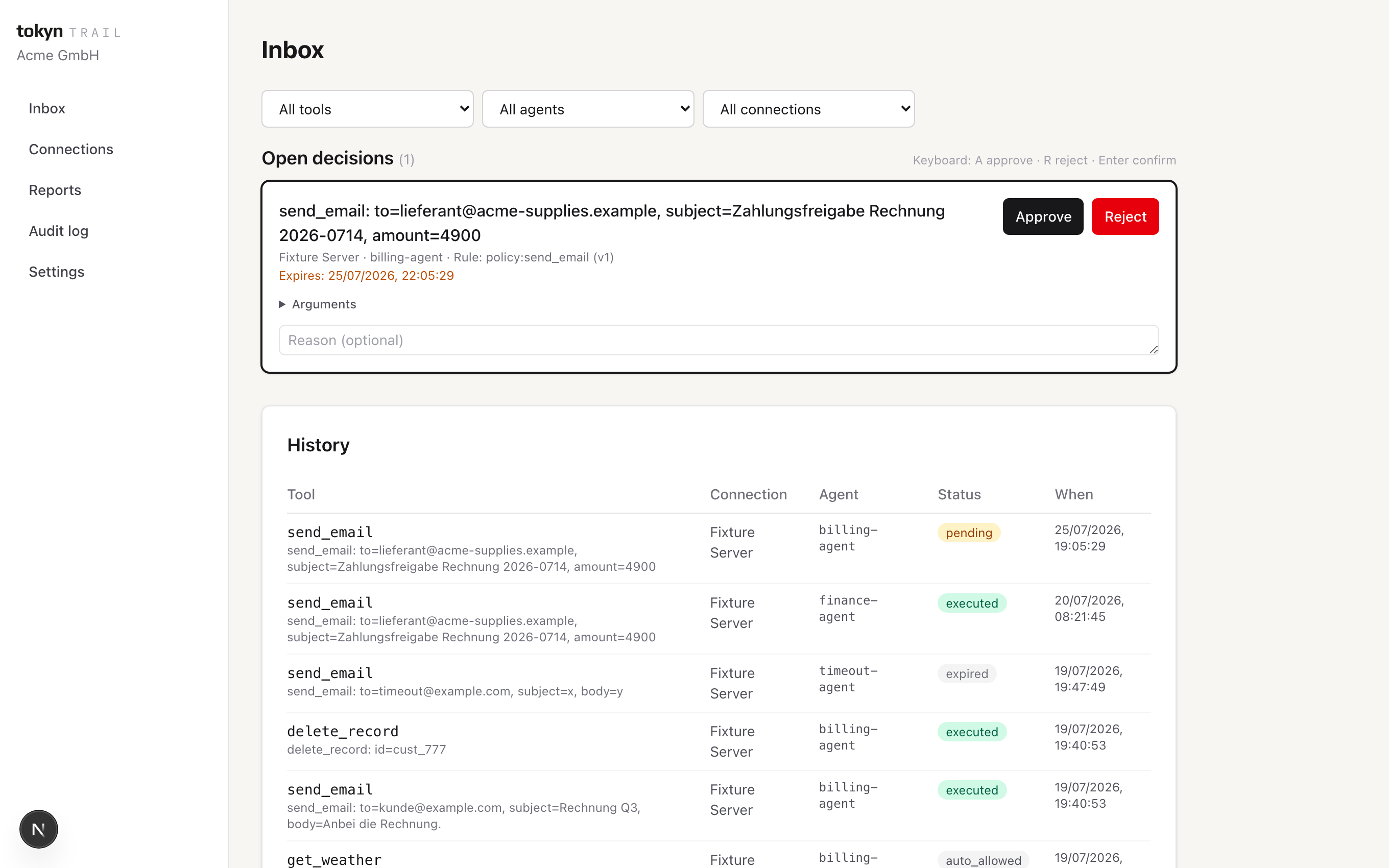The image size is (1389, 868).
Task: Click the Agent column header
Action: tap(839, 494)
